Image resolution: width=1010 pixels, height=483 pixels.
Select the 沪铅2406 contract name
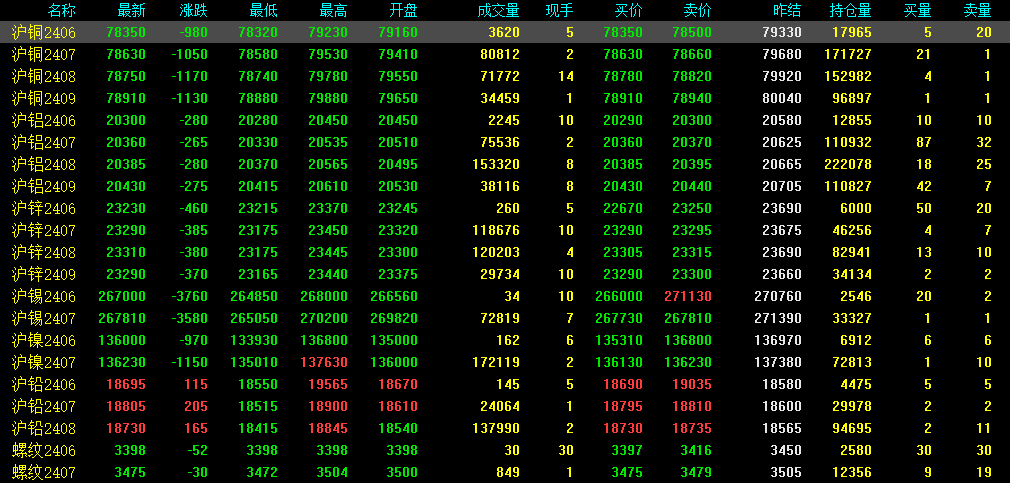[x=43, y=384]
